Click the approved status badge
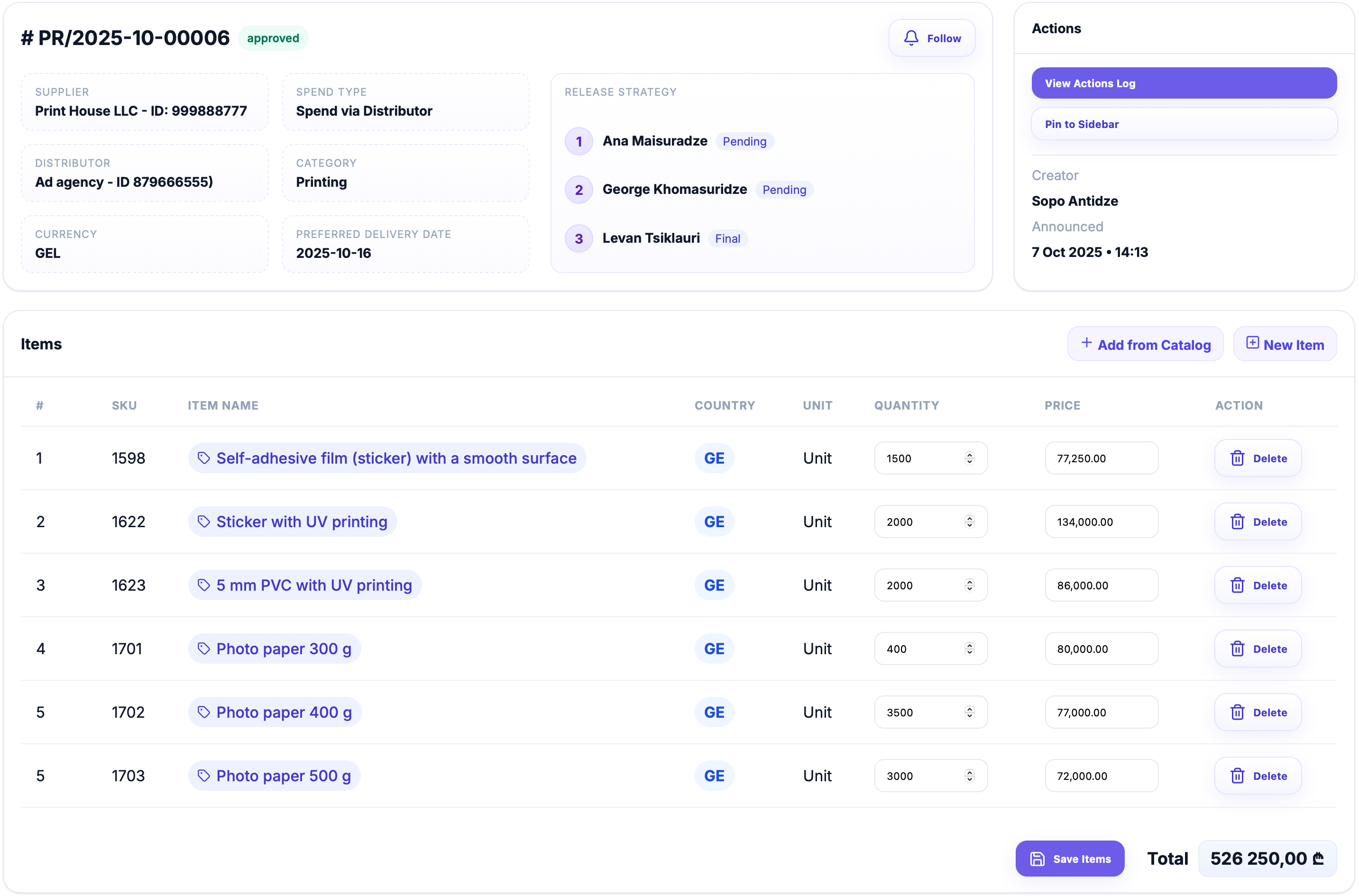 273,38
